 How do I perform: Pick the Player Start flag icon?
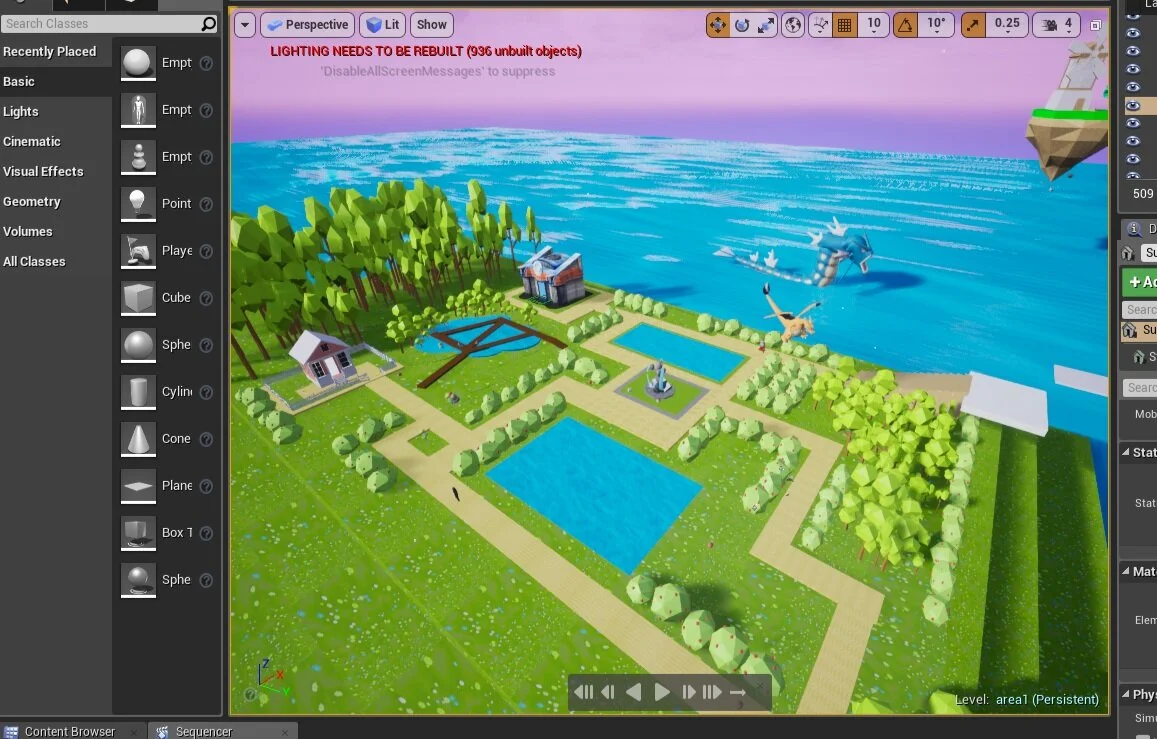[138, 251]
